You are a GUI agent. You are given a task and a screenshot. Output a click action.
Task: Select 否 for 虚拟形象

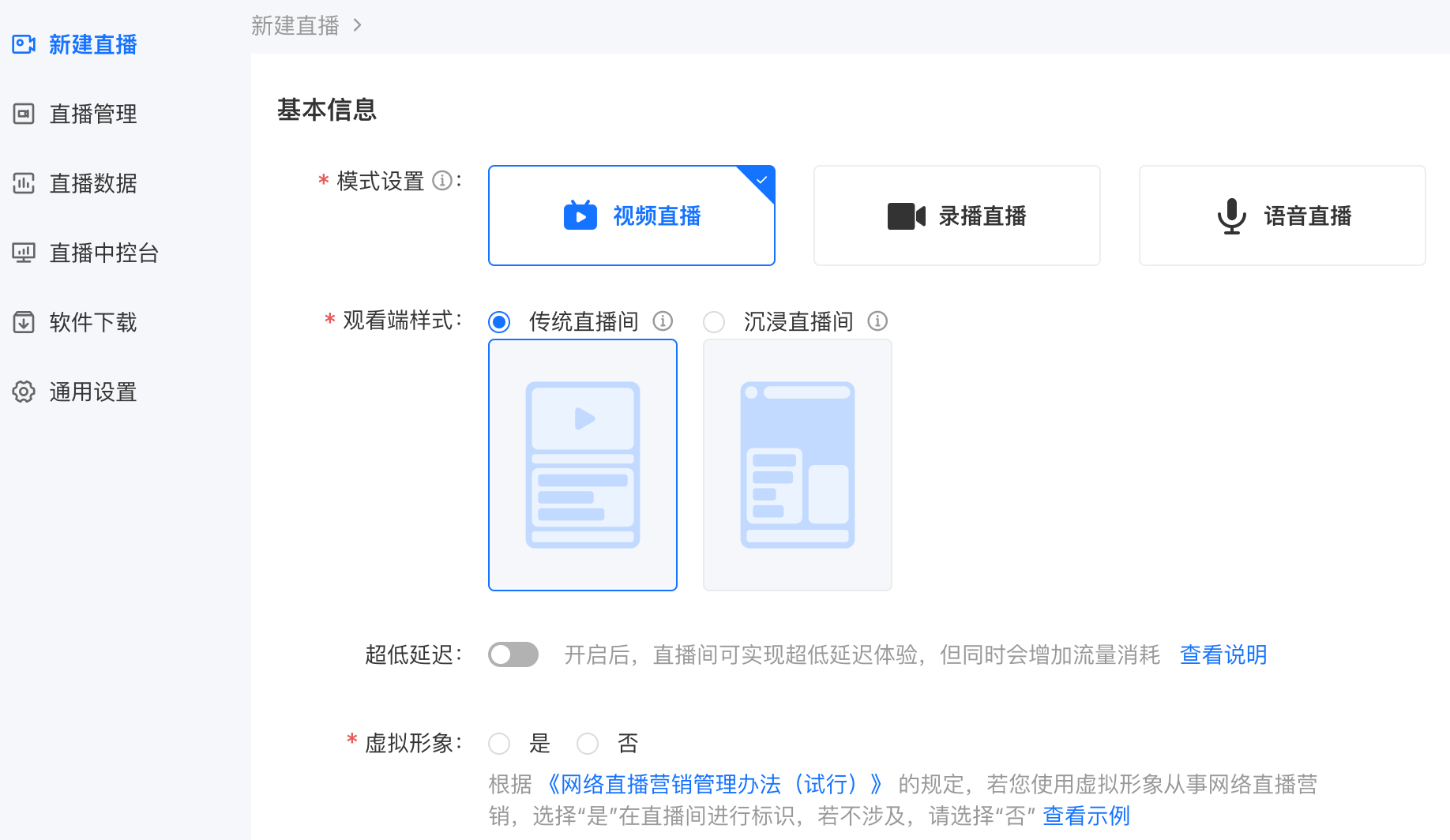point(588,744)
